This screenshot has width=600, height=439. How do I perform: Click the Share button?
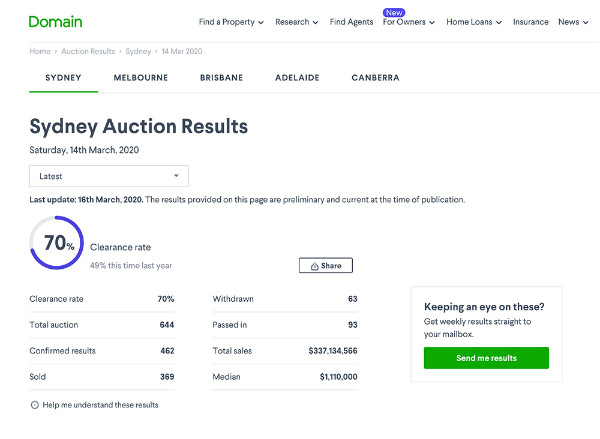point(326,266)
